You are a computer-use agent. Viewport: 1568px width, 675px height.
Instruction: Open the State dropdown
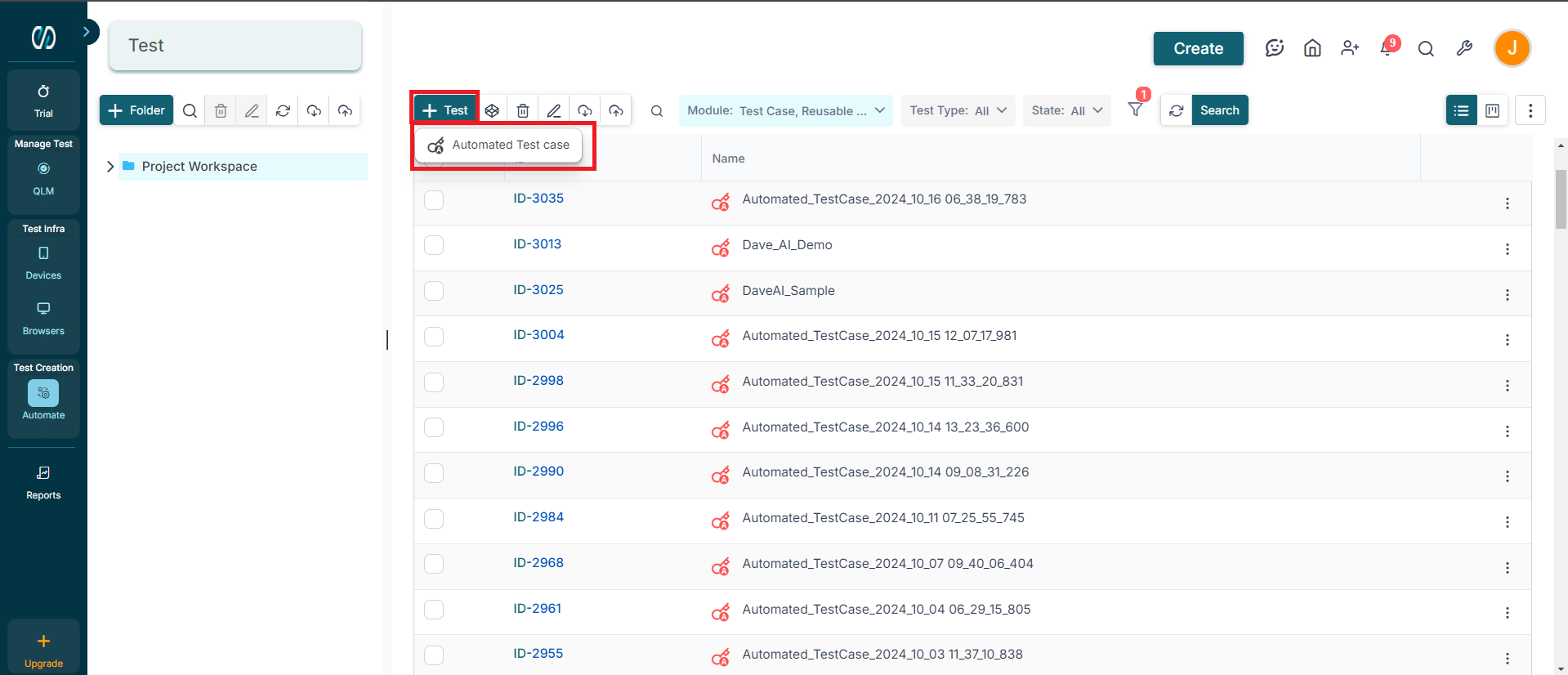click(x=1067, y=110)
